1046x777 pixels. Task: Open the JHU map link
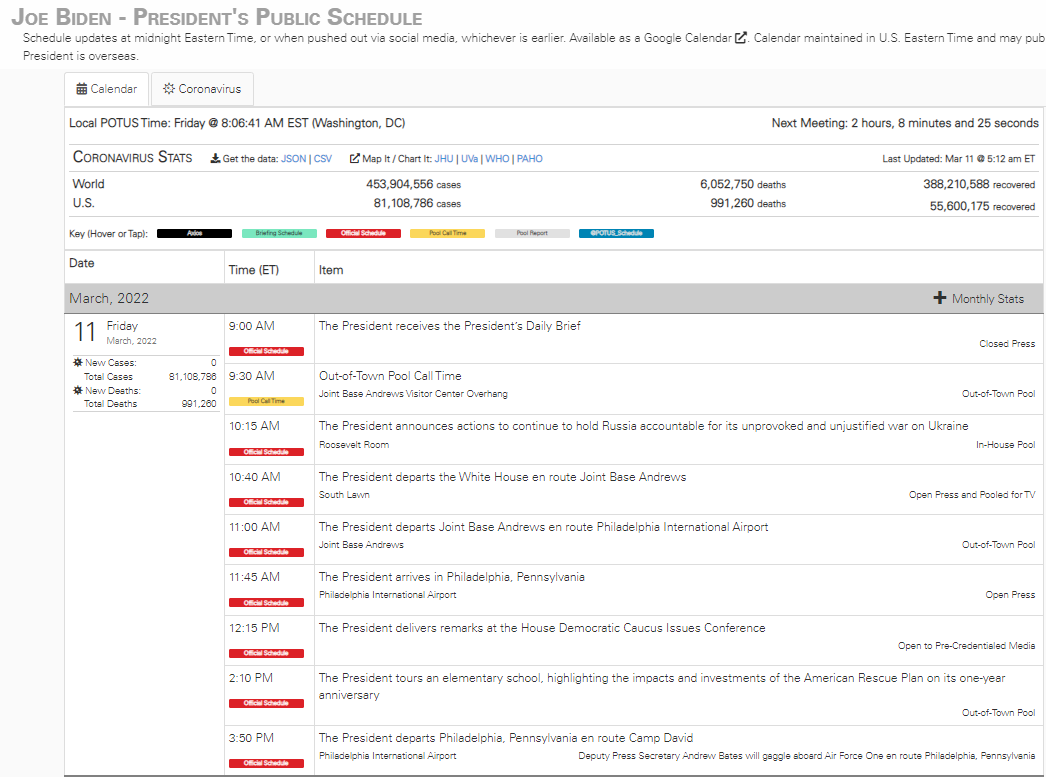coord(444,159)
